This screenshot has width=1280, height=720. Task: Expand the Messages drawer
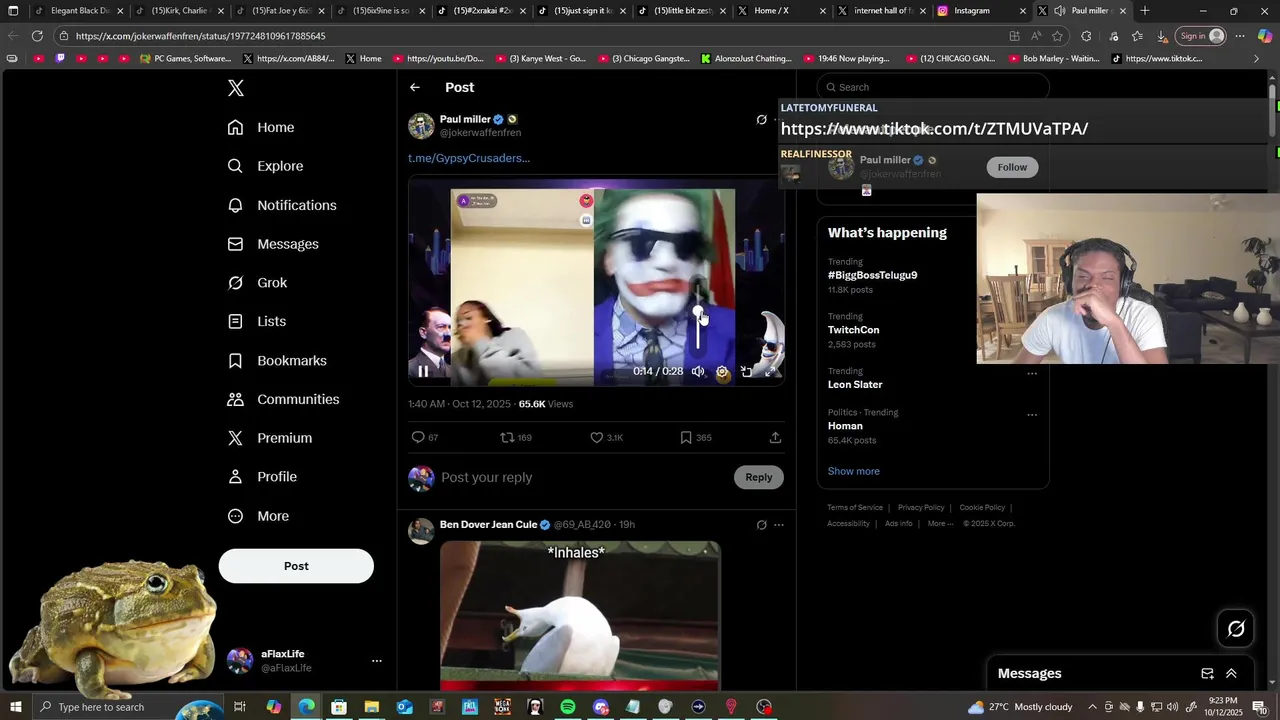pyautogui.click(x=1231, y=674)
